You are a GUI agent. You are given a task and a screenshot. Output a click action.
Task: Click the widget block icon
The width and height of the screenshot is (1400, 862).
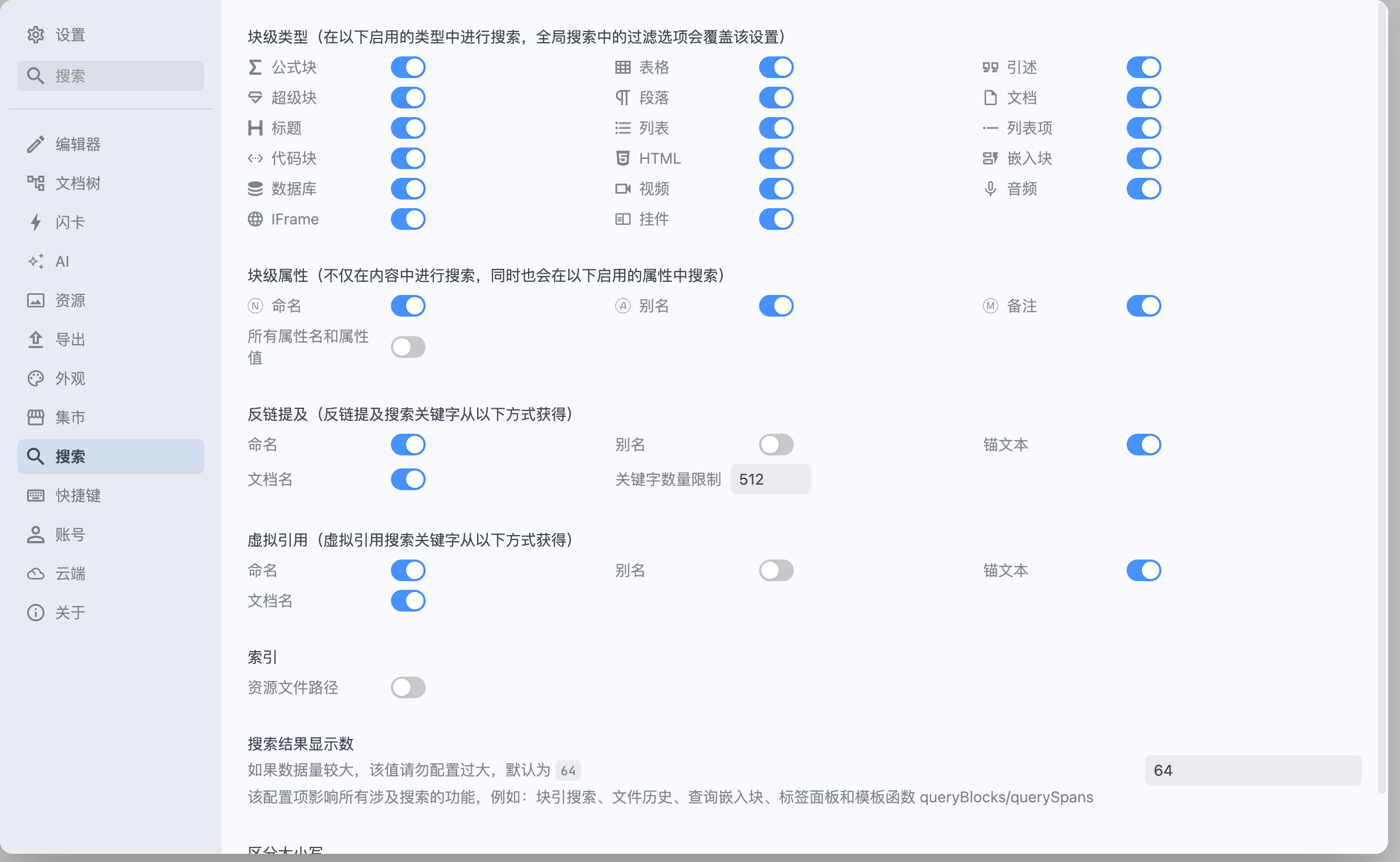click(x=622, y=219)
